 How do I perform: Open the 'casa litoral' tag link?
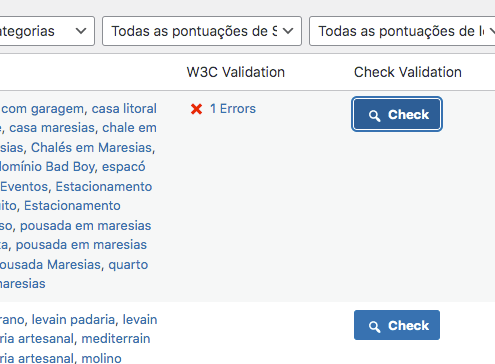124,109
